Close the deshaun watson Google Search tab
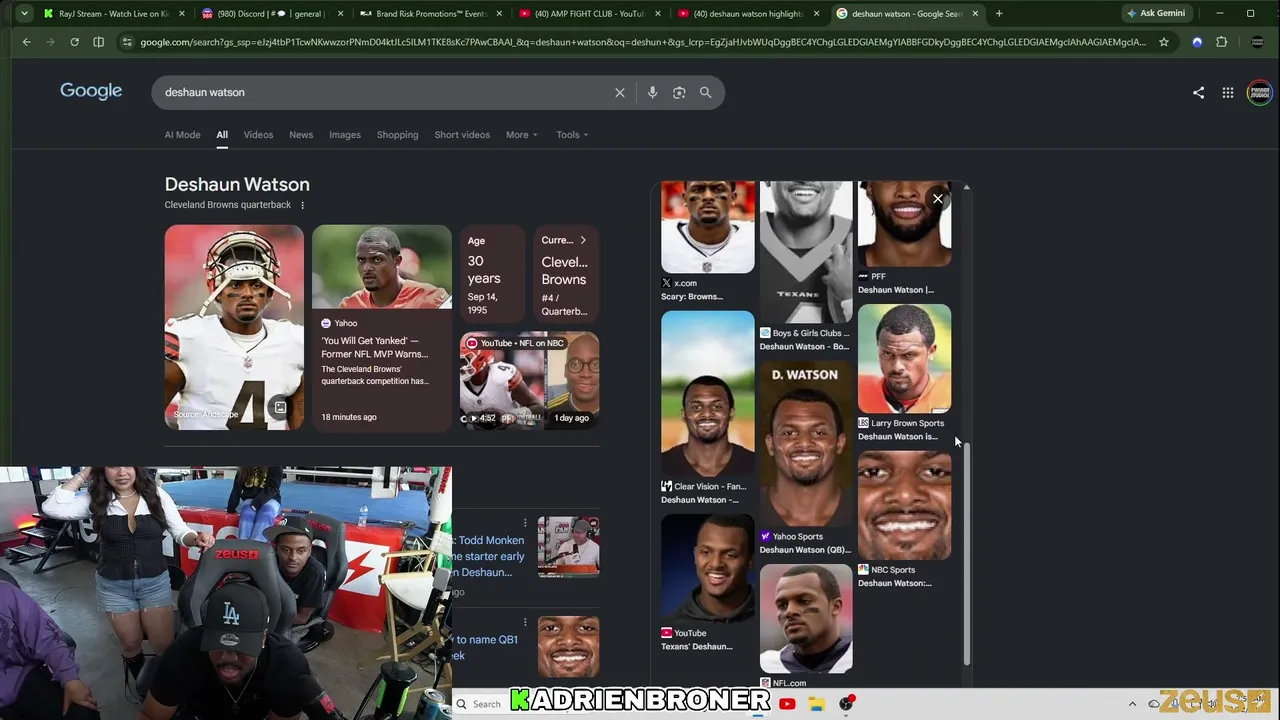The width and height of the screenshot is (1280, 720). tap(975, 14)
